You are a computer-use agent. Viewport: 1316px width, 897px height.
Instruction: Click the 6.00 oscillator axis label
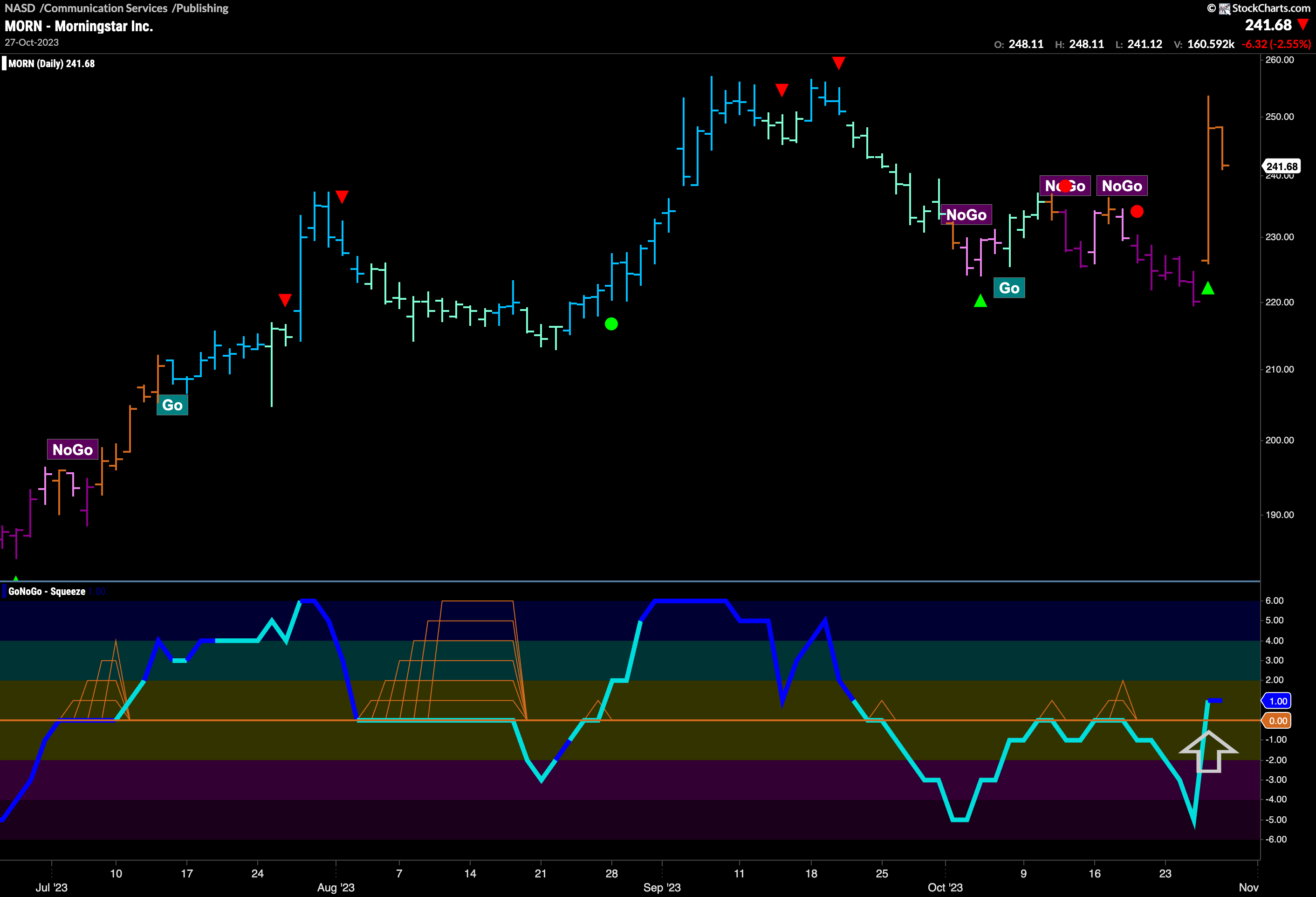point(1275,600)
